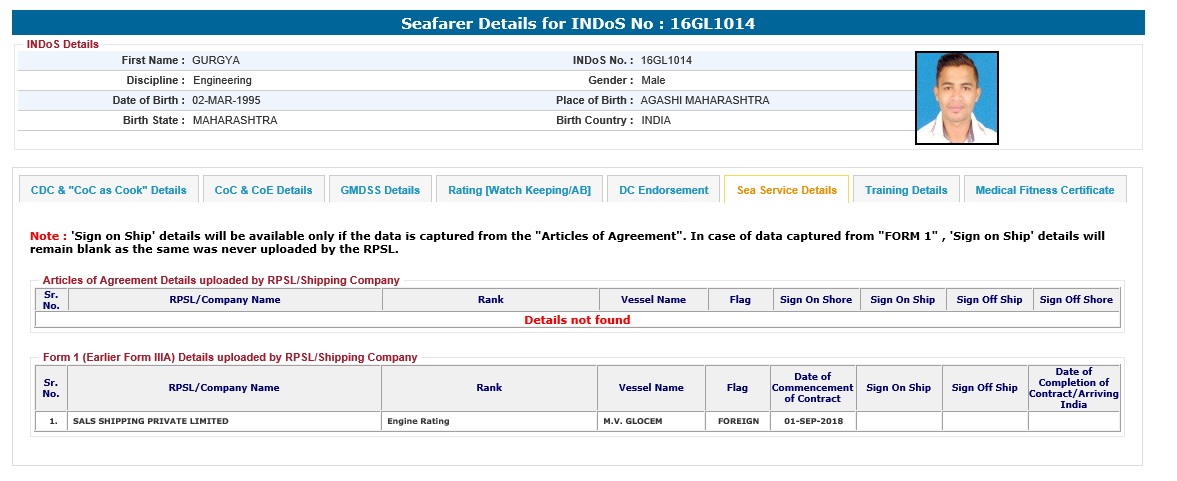Click the Vessel Name header in Articles table
This screenshot has height=481, width=1177.
(x=653, y=299)
